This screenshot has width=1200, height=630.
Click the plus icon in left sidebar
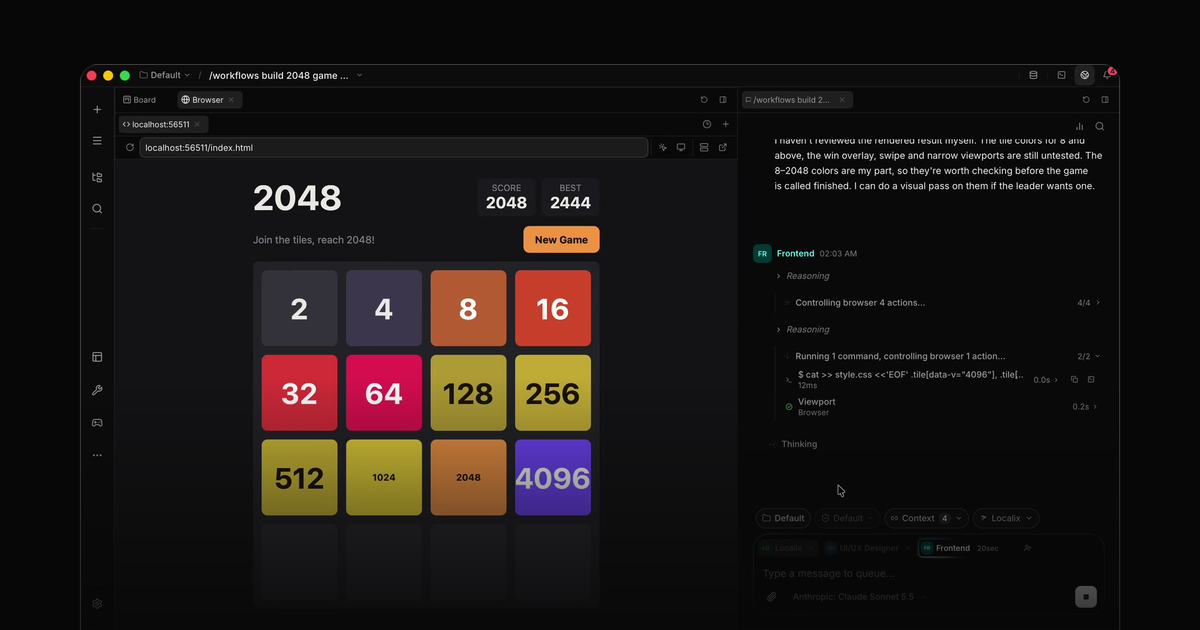click(97, 109)
